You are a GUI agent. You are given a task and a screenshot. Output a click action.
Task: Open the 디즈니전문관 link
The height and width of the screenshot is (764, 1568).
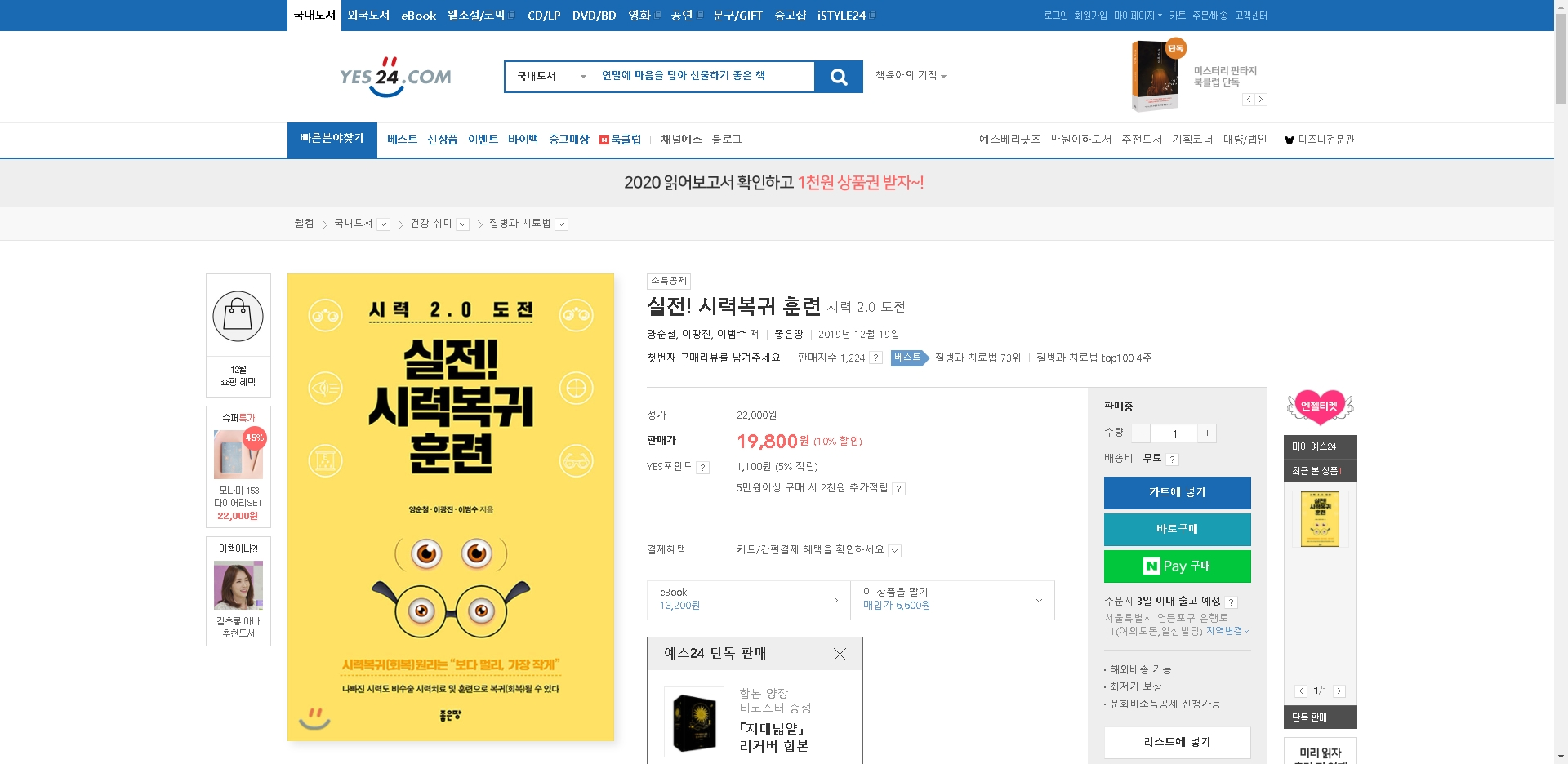tap(1320, 140)
